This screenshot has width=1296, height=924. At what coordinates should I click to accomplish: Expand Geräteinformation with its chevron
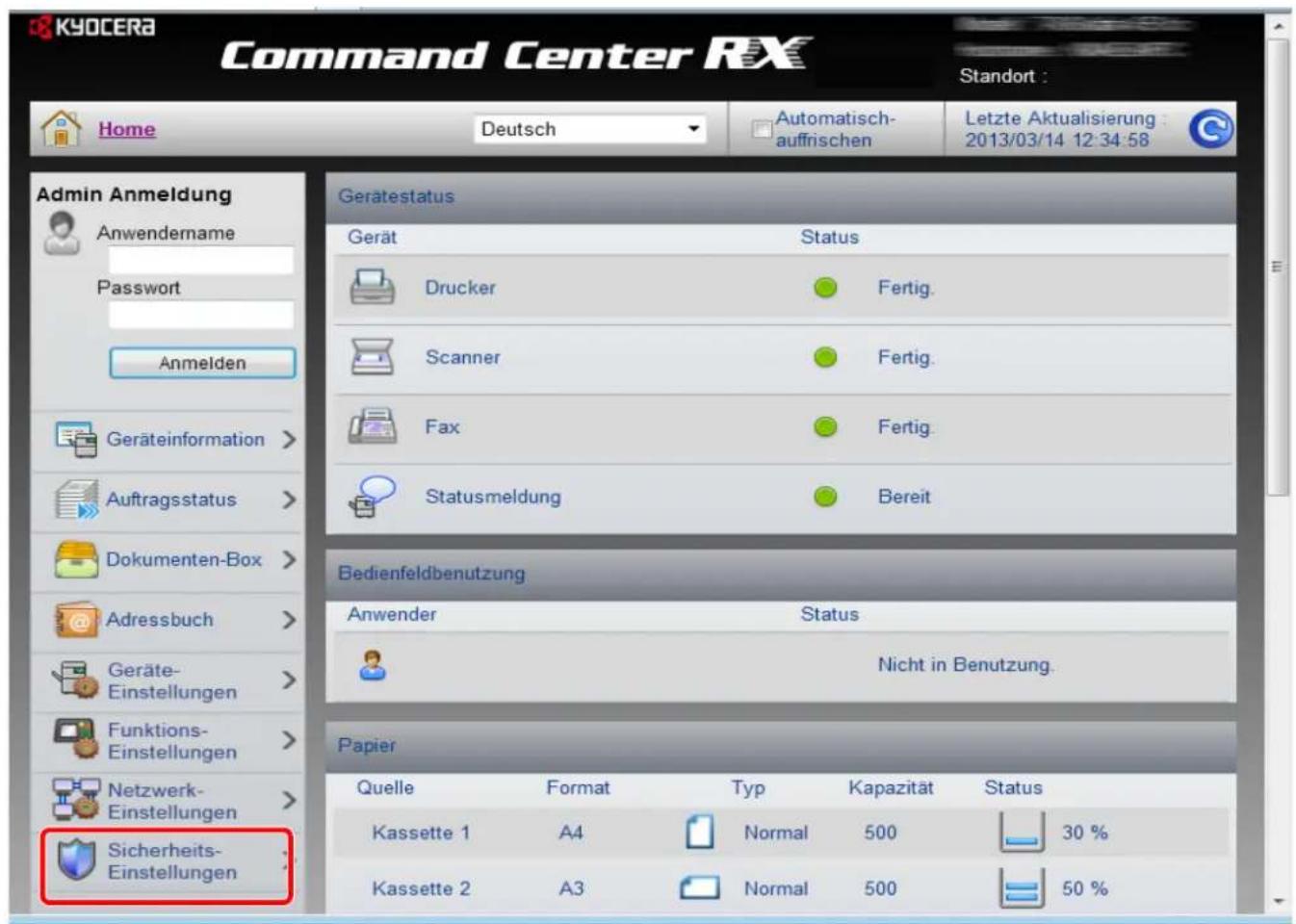pos(289,440)
